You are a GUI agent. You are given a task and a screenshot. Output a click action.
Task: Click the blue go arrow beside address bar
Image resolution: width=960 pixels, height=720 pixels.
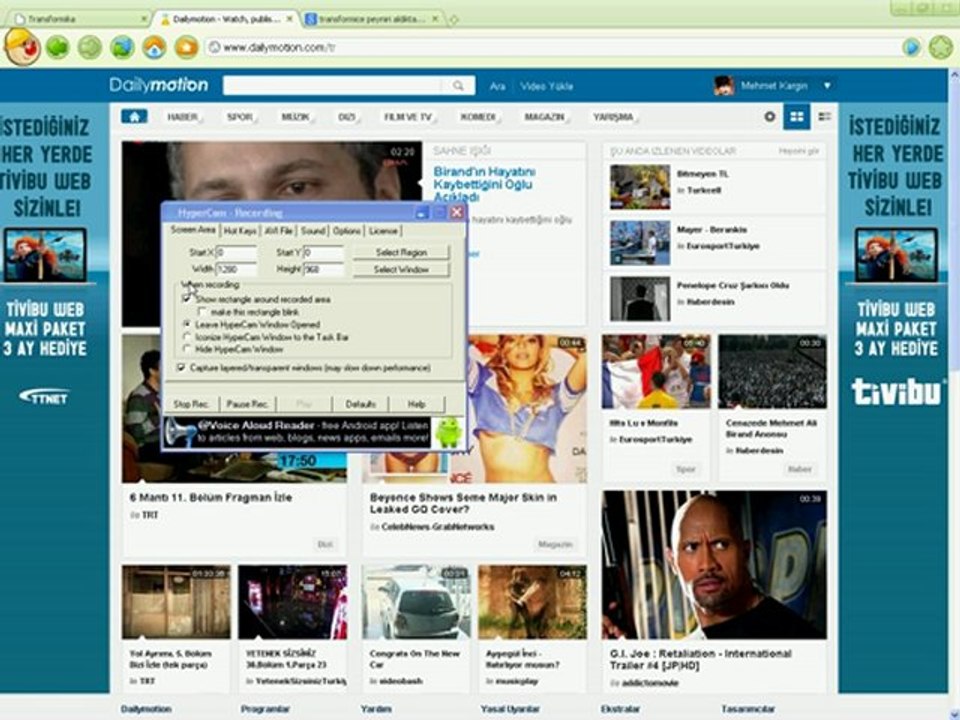coord(911,47)
